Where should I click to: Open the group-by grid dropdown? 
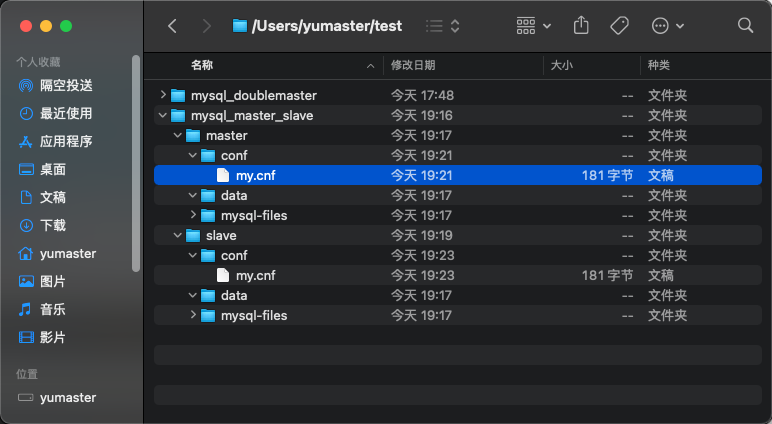tap(534, 26)
